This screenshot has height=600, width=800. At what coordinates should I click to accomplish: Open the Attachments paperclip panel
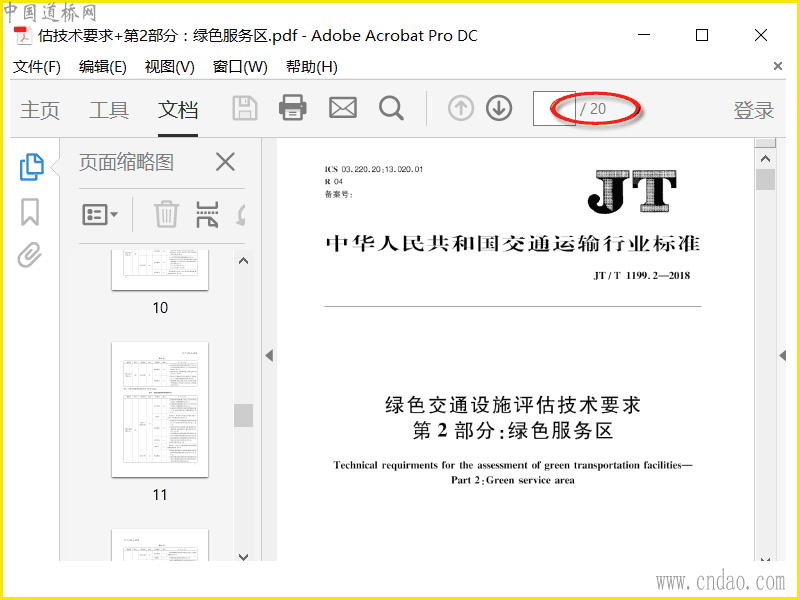(x=30, y=255)
